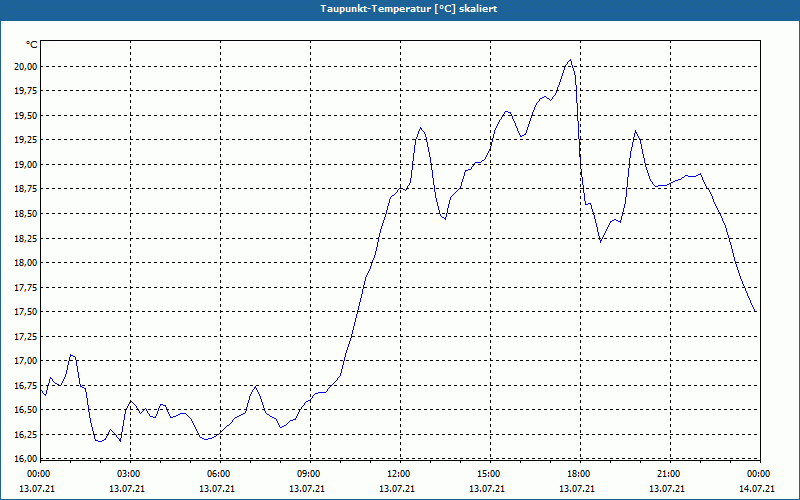Image resolution: width=800 pixels, height=500 pixels.
Task: Click the chart title Taupunkt-Temperatur [°C] skaliert
Action: [x=409, y=9]
